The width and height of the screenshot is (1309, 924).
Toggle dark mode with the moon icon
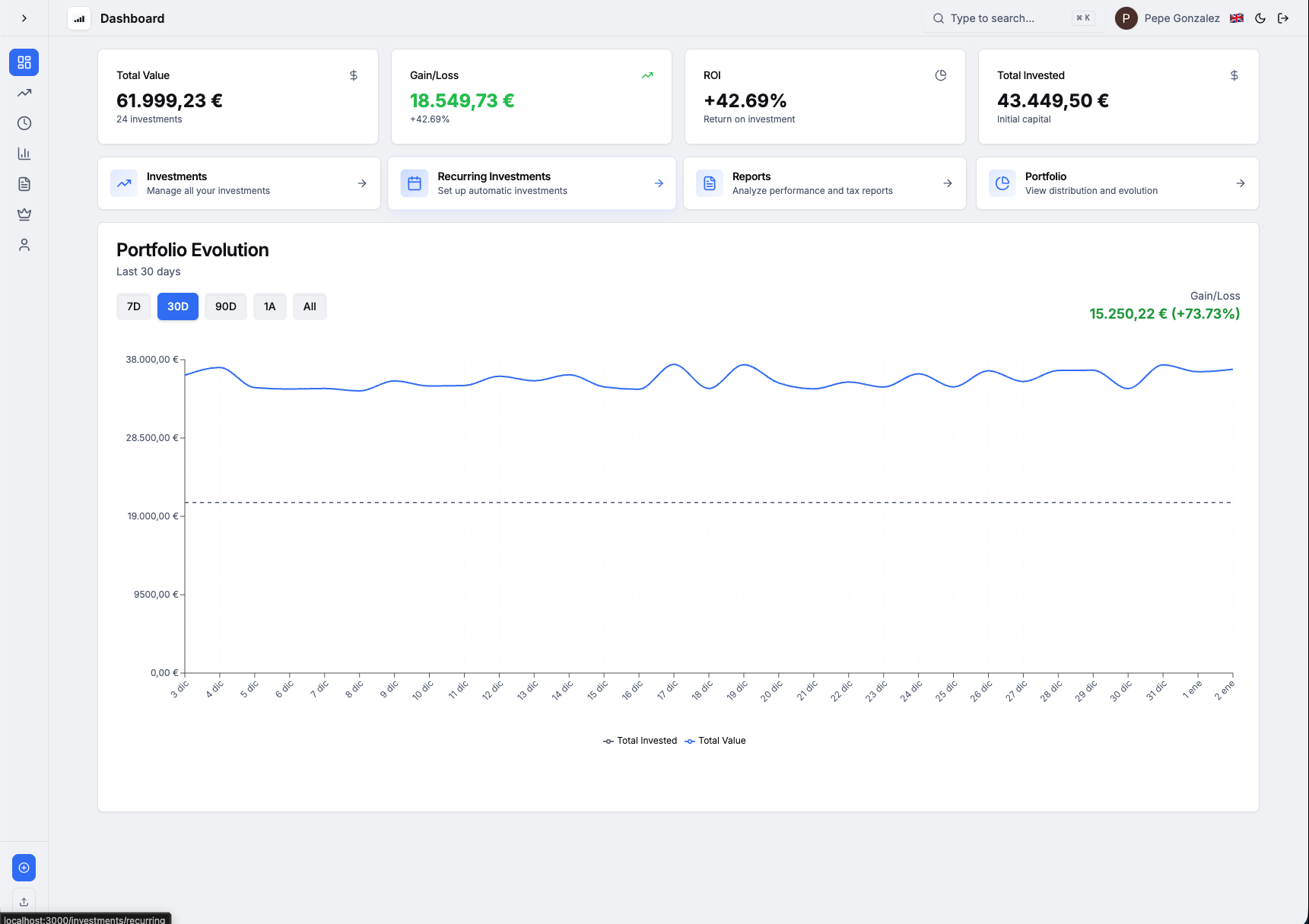click(1260, 17)
